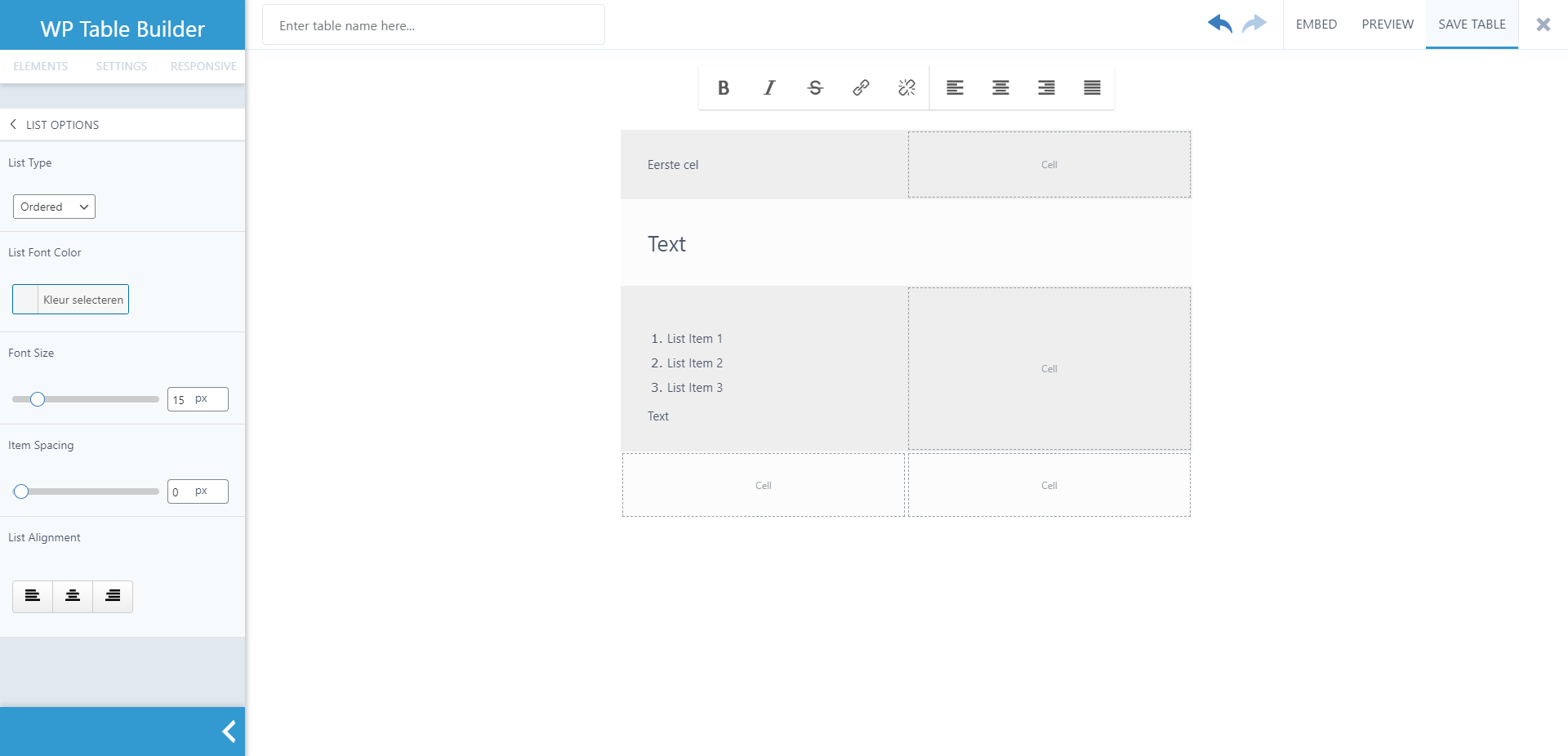Select 'List Item 2' in the list
Screen dimensions: 1568x756
point(695,363)
